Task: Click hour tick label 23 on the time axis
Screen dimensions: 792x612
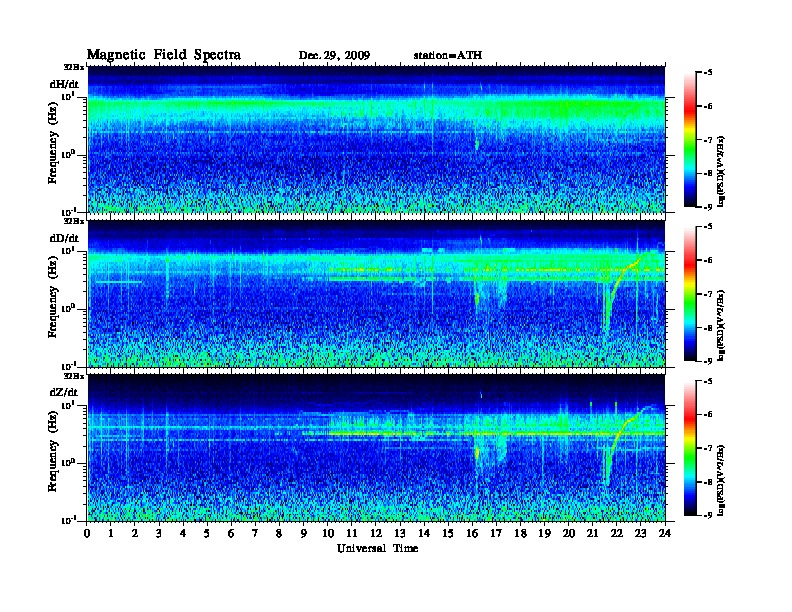Action: tap(641, 534)
